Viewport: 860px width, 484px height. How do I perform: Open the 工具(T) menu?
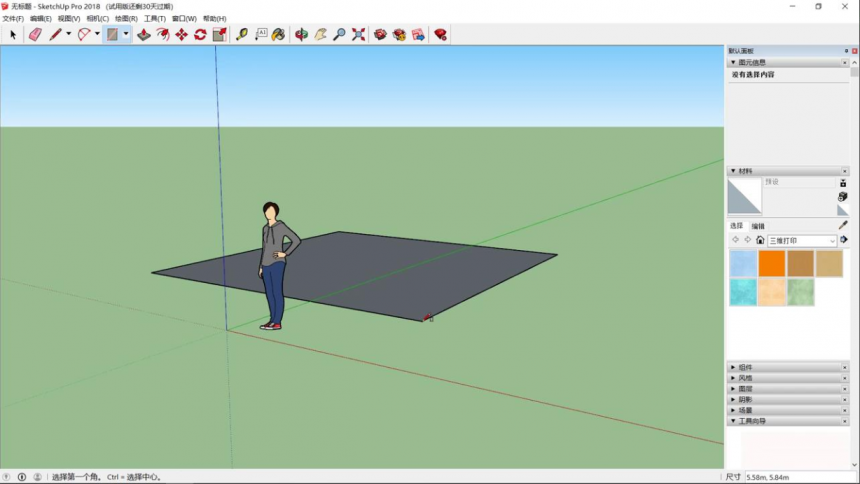coord(155,19)
